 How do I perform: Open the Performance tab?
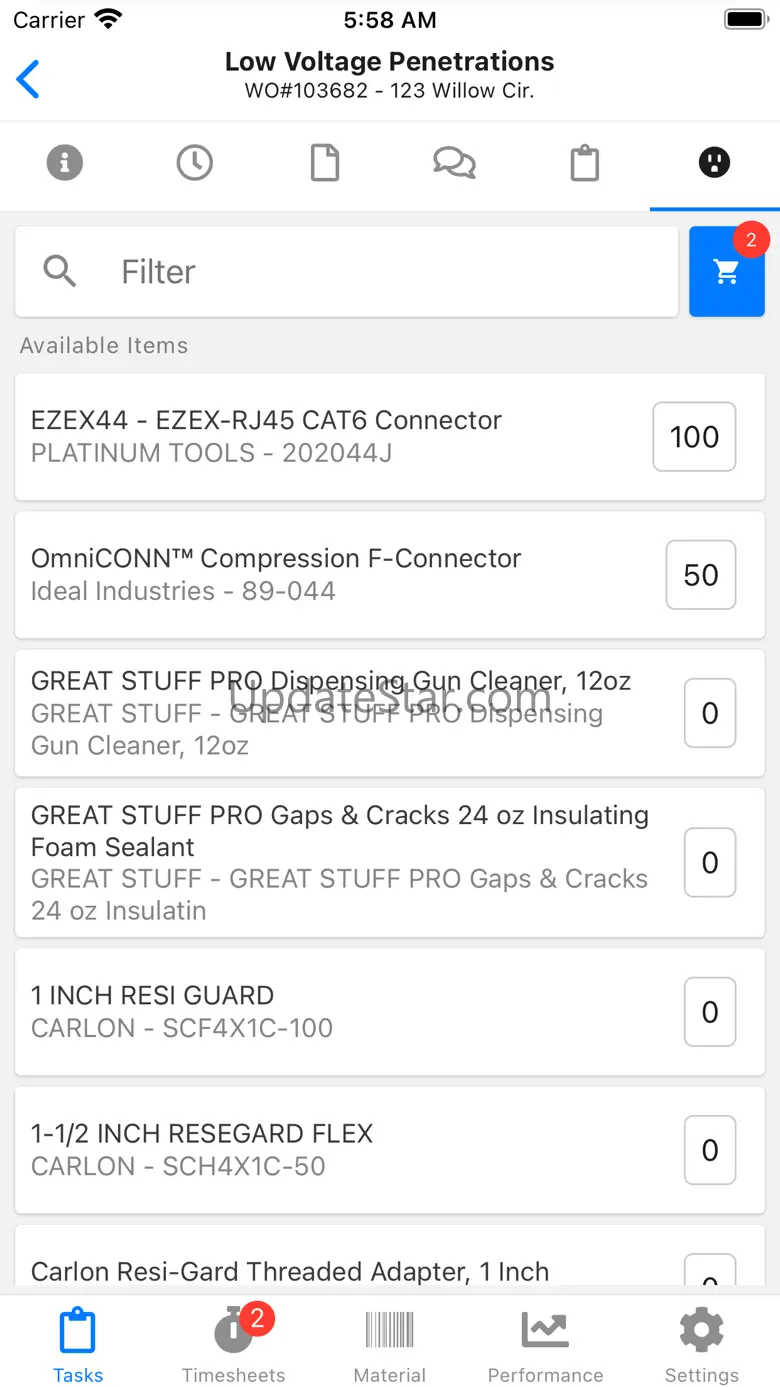(545, 1345)
